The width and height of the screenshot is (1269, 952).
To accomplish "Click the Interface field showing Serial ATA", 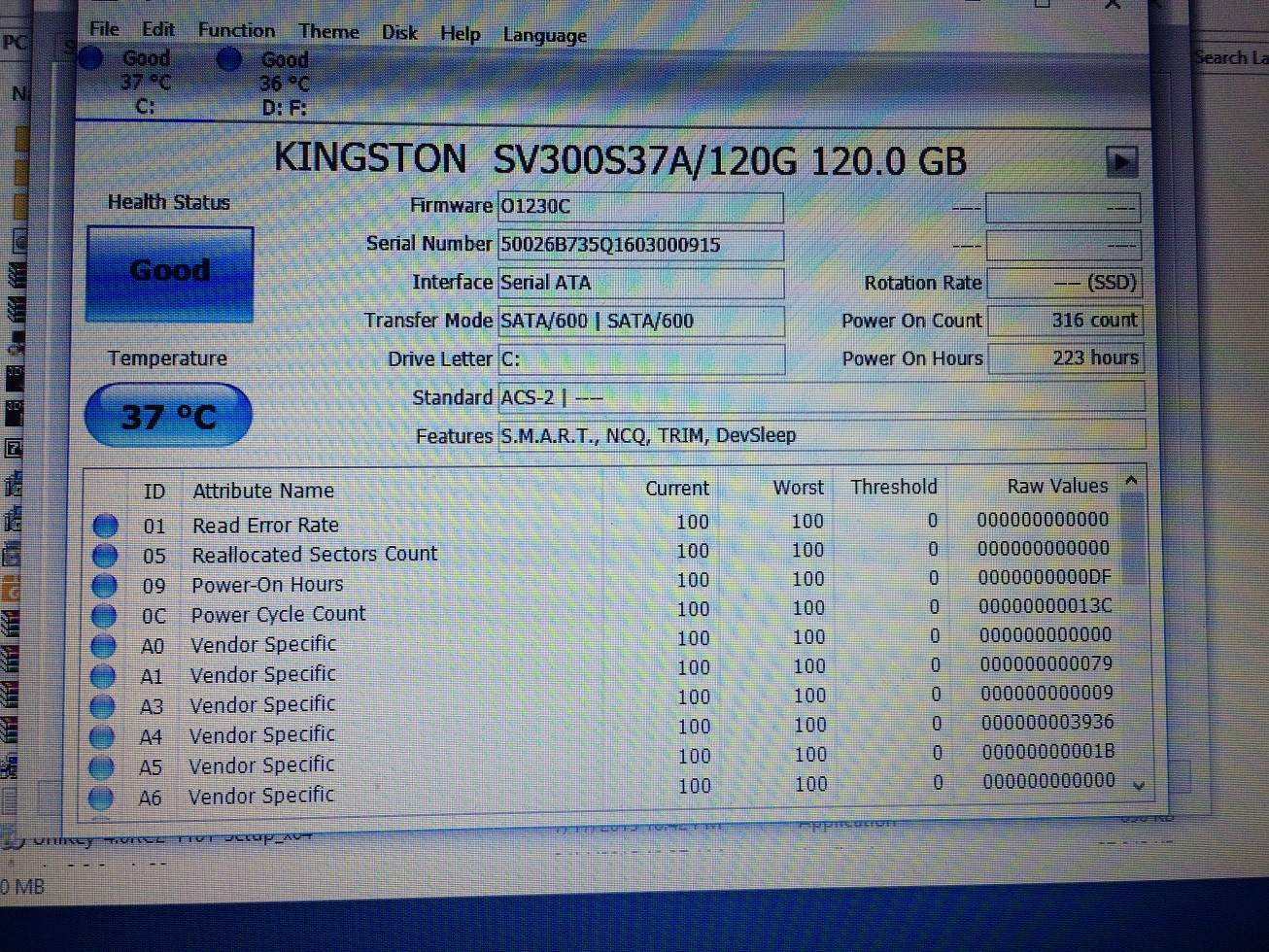I will click(x=640, y=283).
